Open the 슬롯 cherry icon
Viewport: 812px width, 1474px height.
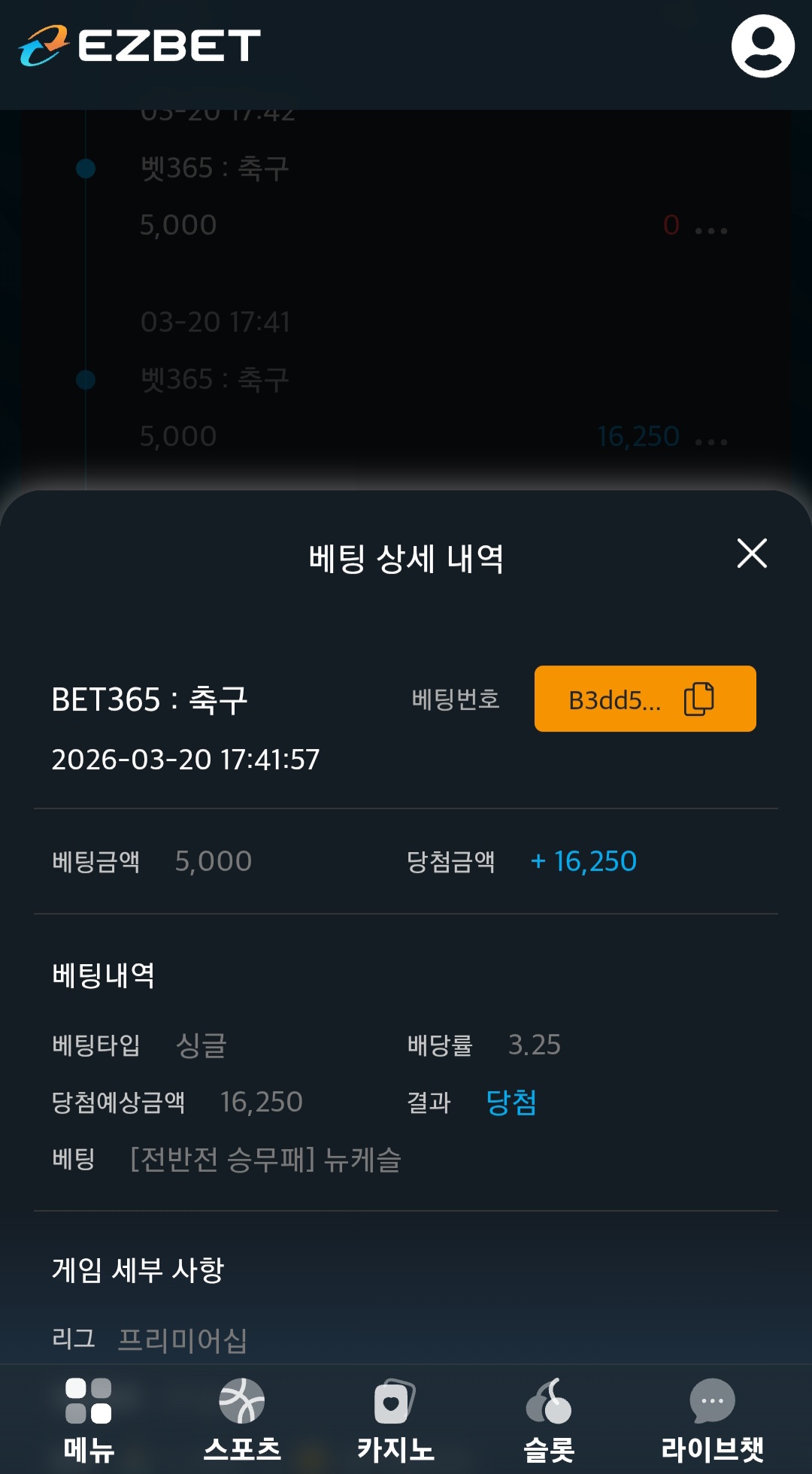(x=549, y=1401)
